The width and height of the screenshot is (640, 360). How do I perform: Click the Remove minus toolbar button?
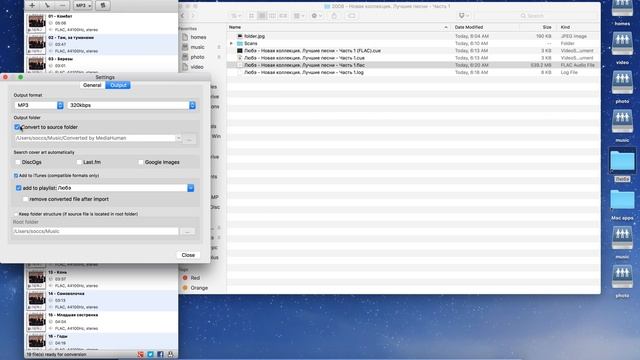(x=62, y=5)
